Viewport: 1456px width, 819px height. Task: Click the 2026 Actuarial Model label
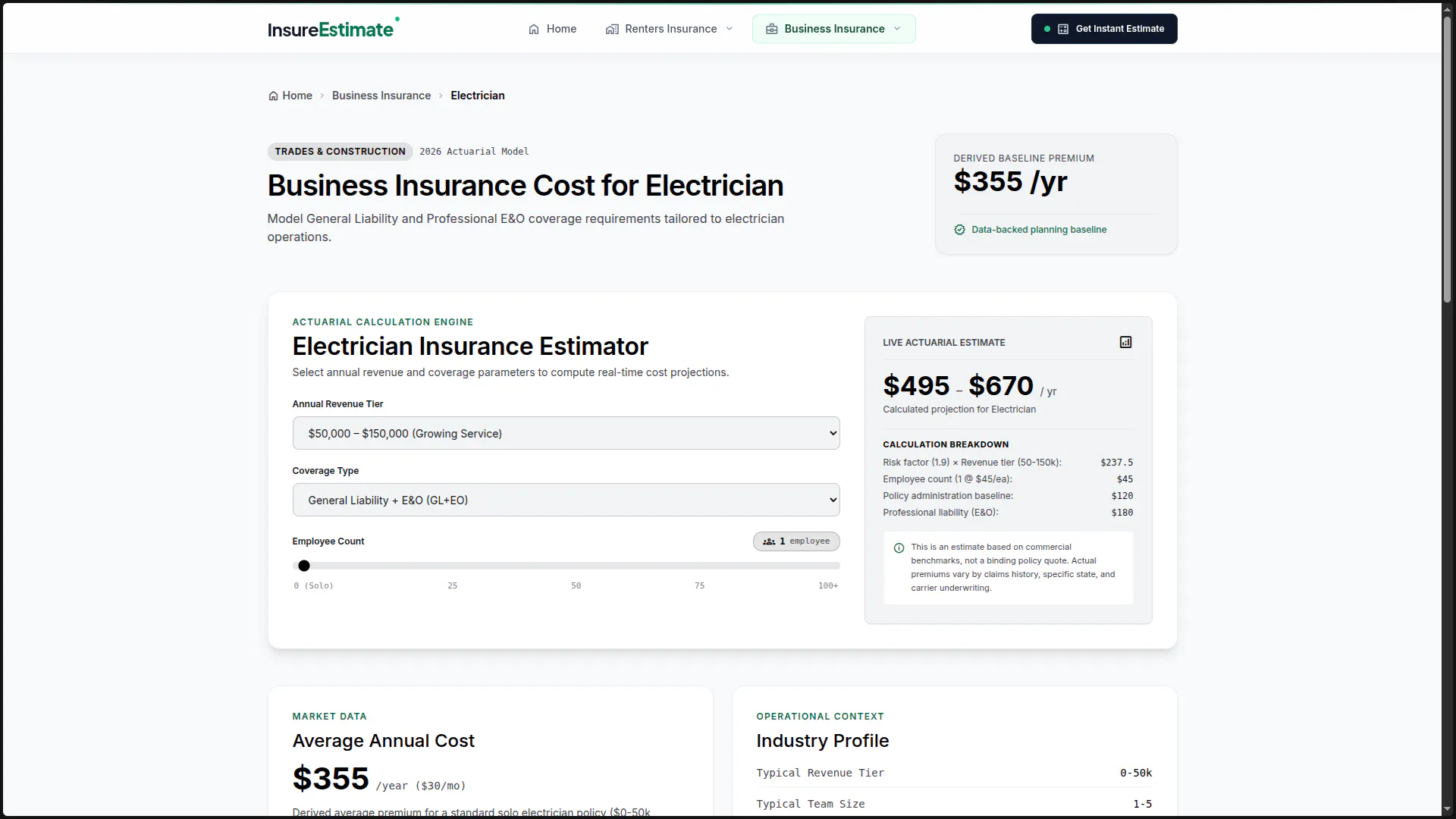[x=474, y=152]
